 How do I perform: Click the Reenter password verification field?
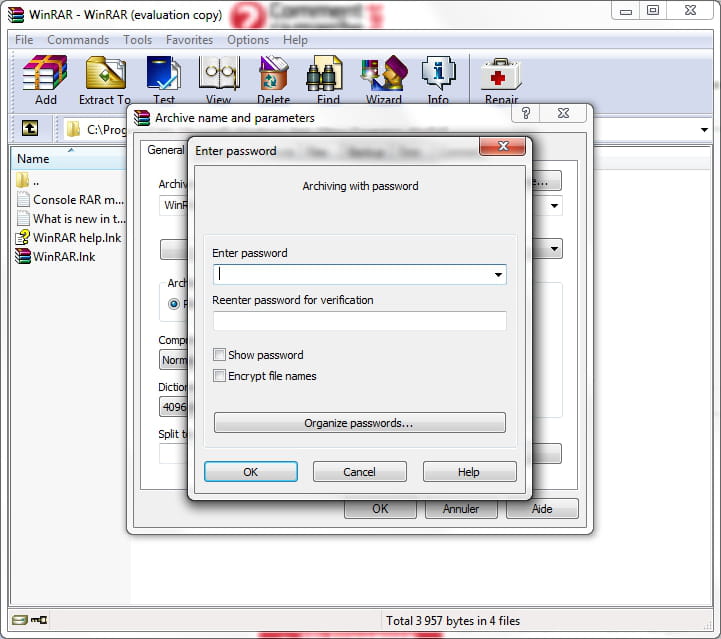360,321
